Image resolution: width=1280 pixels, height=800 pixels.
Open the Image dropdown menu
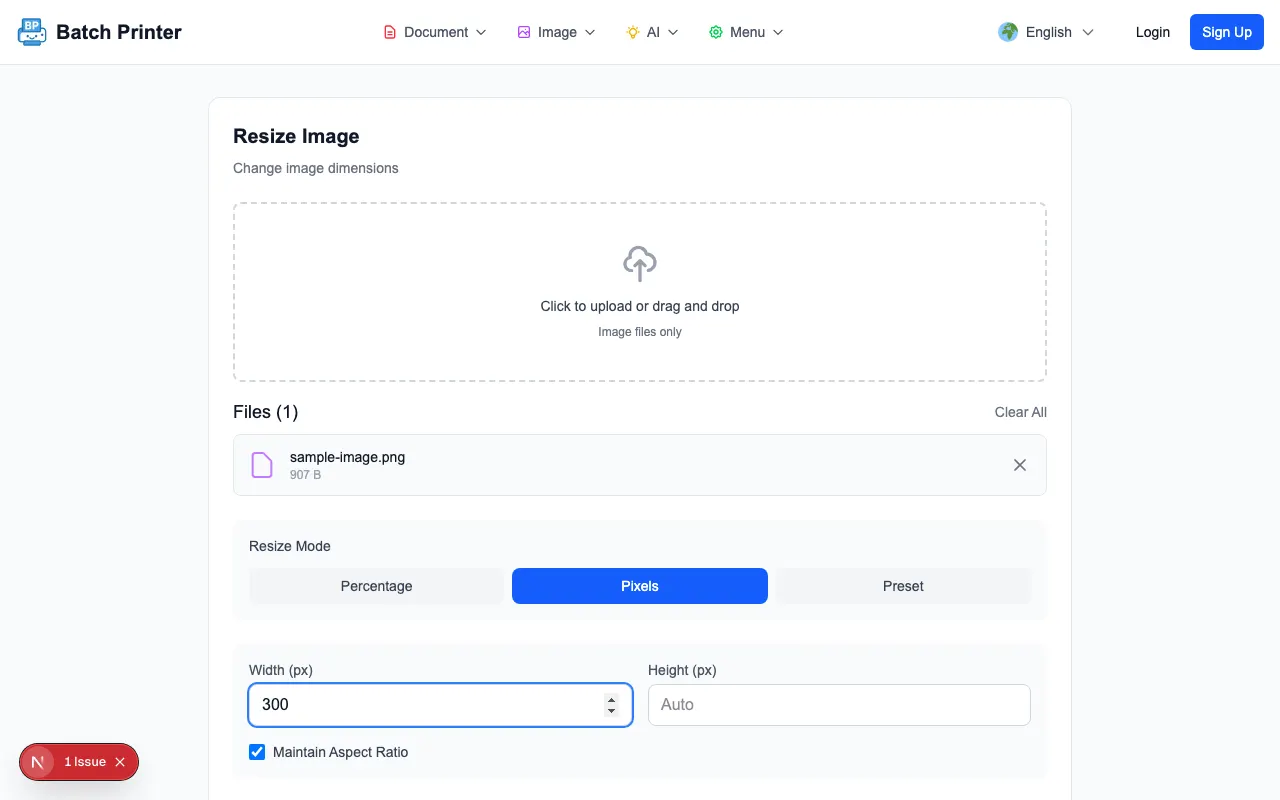(x=557, y=32)
